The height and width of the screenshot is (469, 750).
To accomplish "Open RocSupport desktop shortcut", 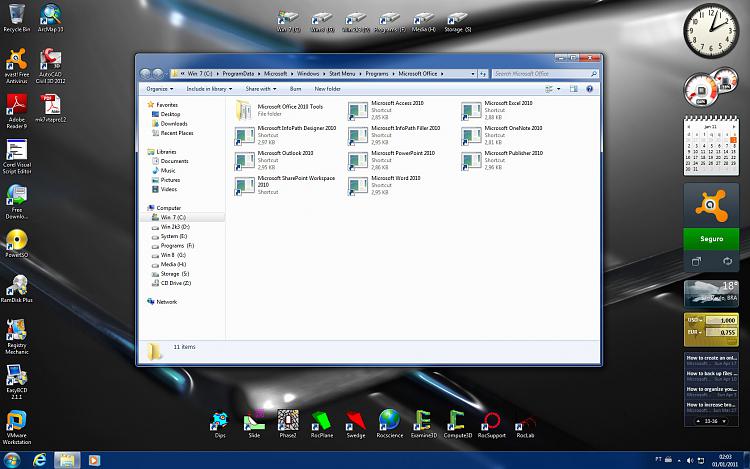I will (x=492, y=425).
